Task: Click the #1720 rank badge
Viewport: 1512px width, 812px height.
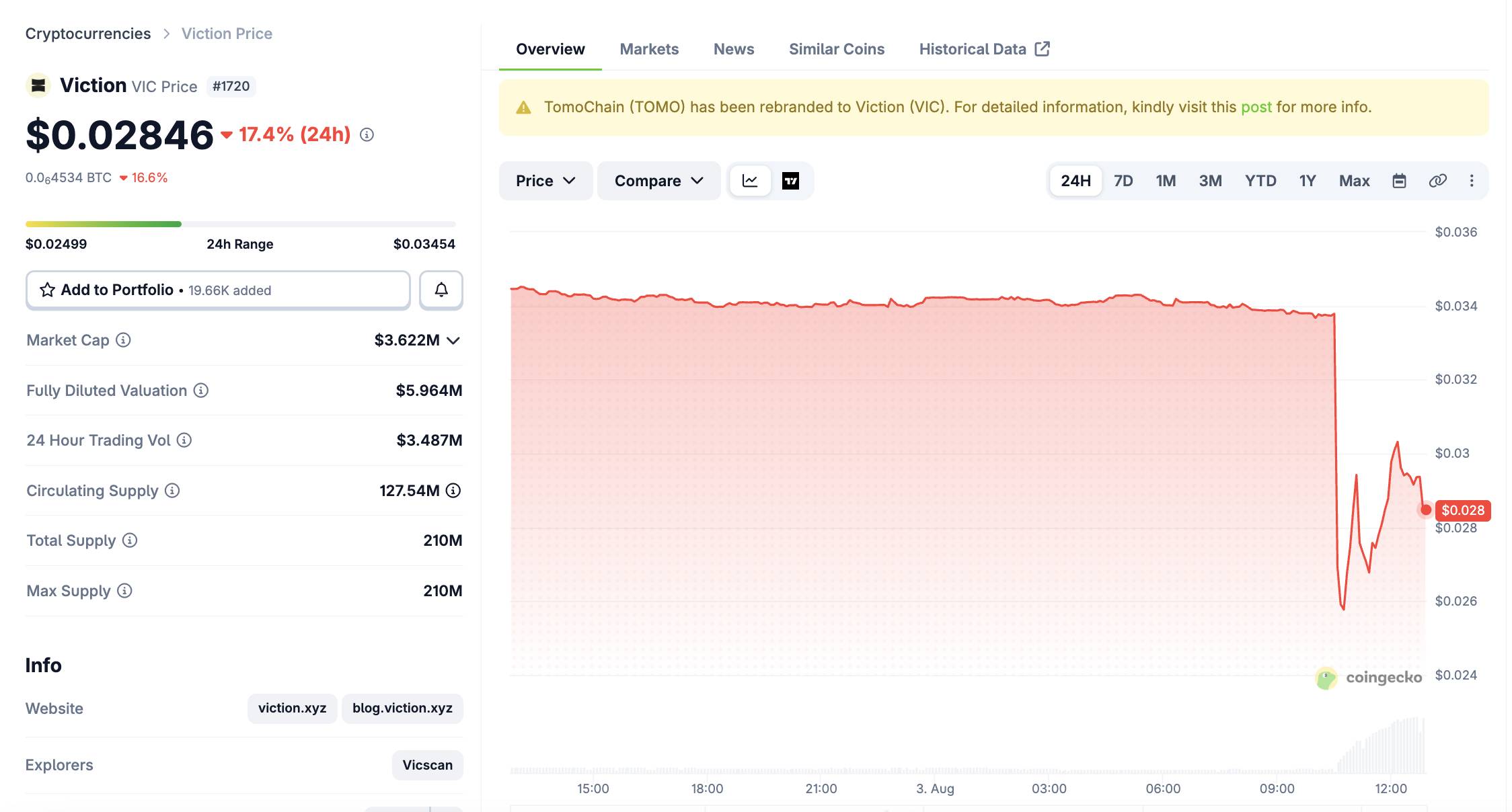Action: tap(231, 86)
